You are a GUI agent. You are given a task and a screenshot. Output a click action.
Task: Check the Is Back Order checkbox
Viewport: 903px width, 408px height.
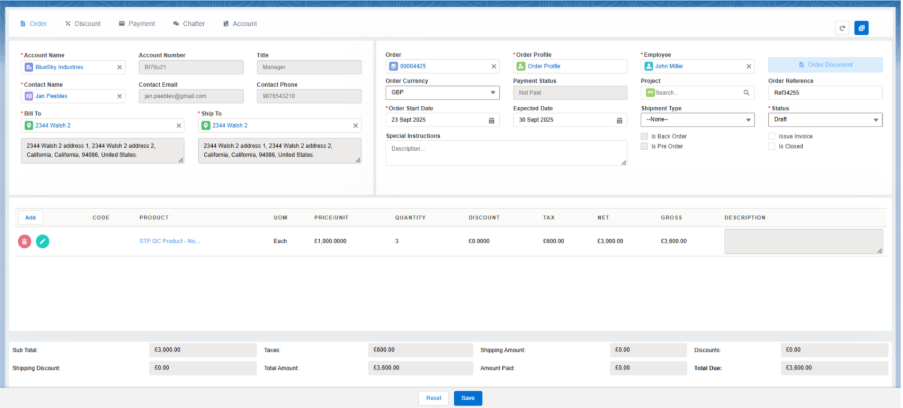point(645,135)
